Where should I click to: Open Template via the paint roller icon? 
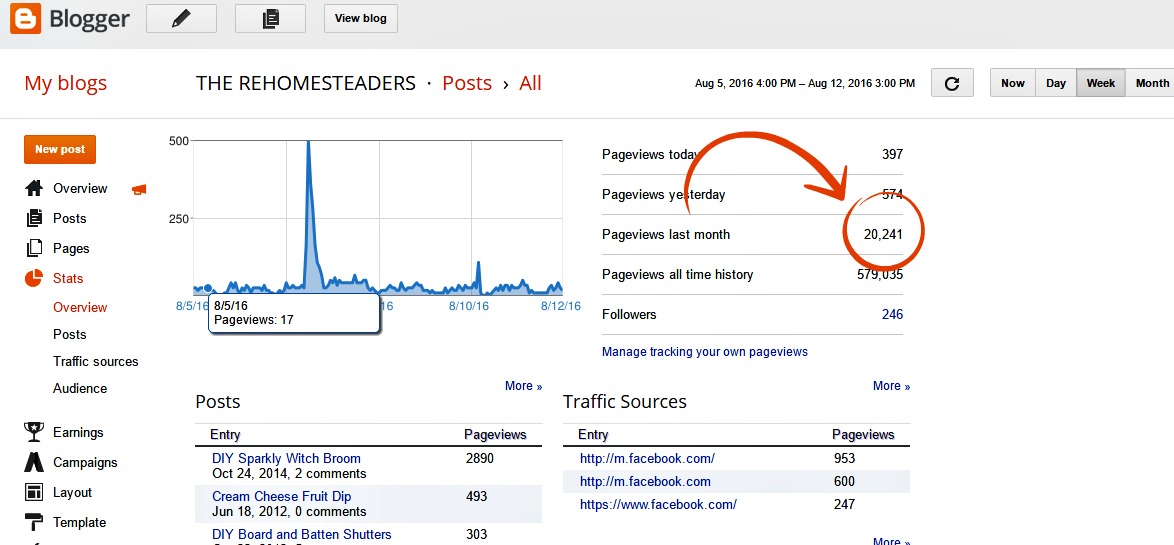[34, 522]
